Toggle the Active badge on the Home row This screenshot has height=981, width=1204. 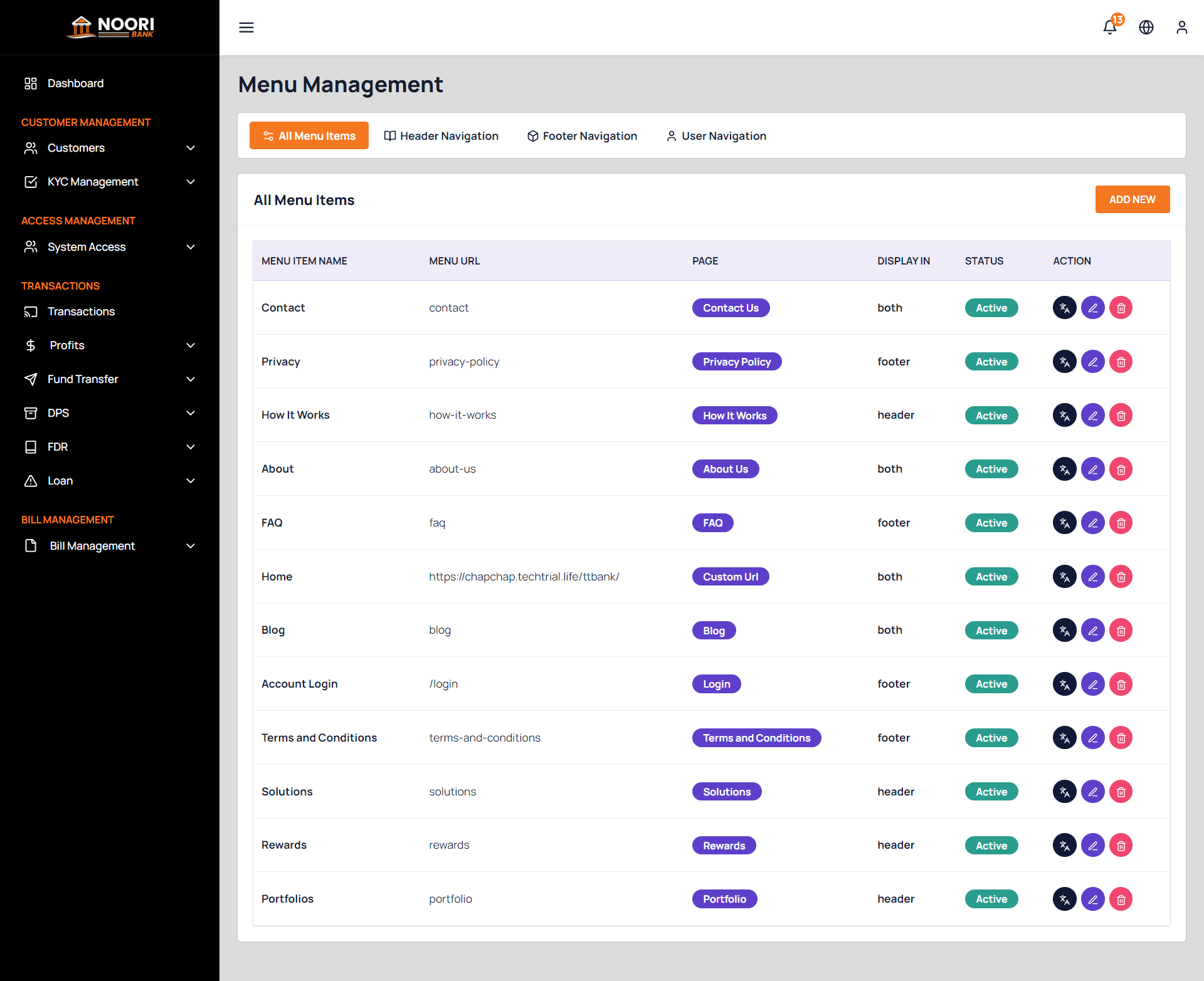pos(991,576)
